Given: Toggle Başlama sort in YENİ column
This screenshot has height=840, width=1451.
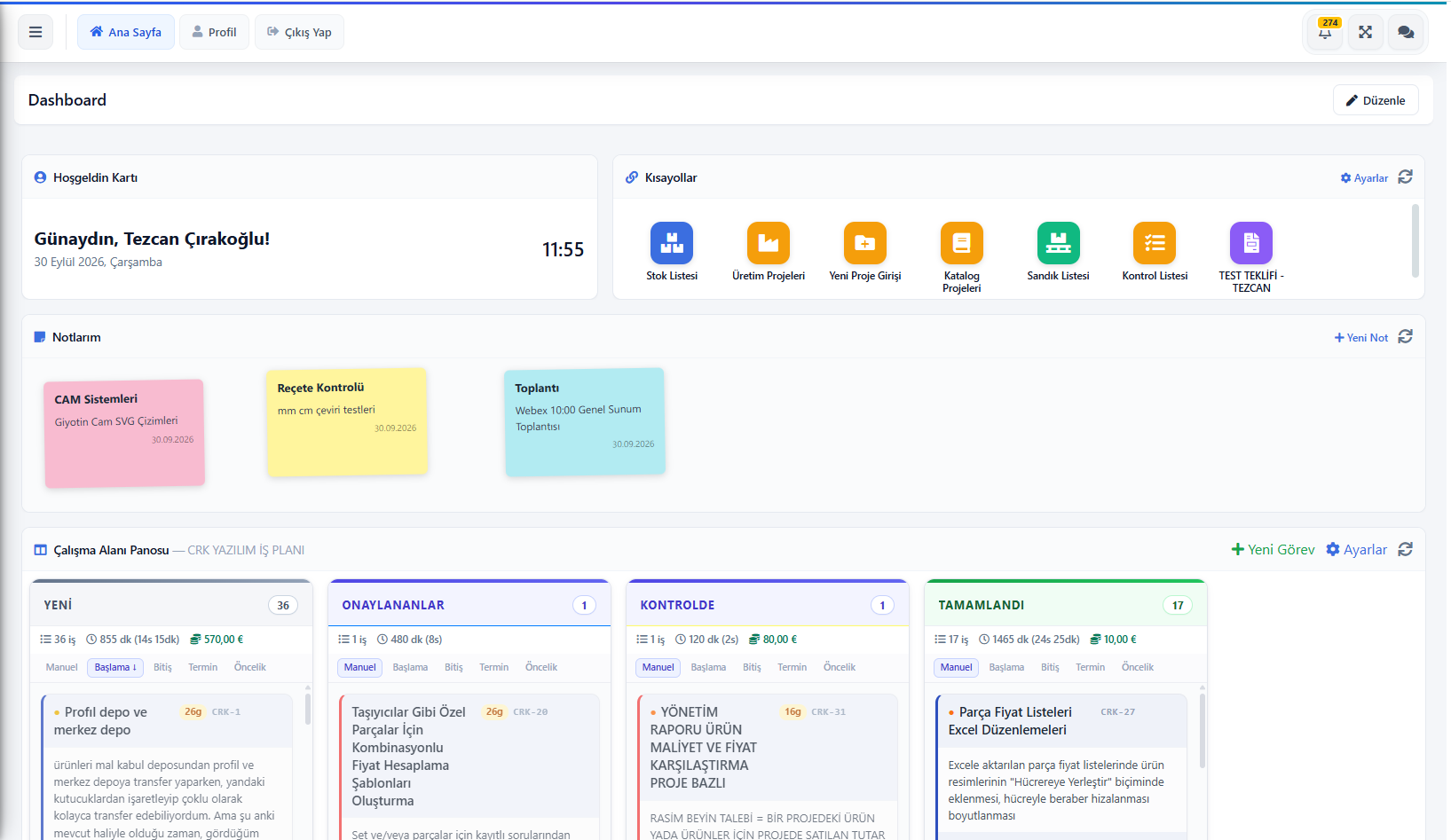Looking at the screenshot, I should coord(115,667).
